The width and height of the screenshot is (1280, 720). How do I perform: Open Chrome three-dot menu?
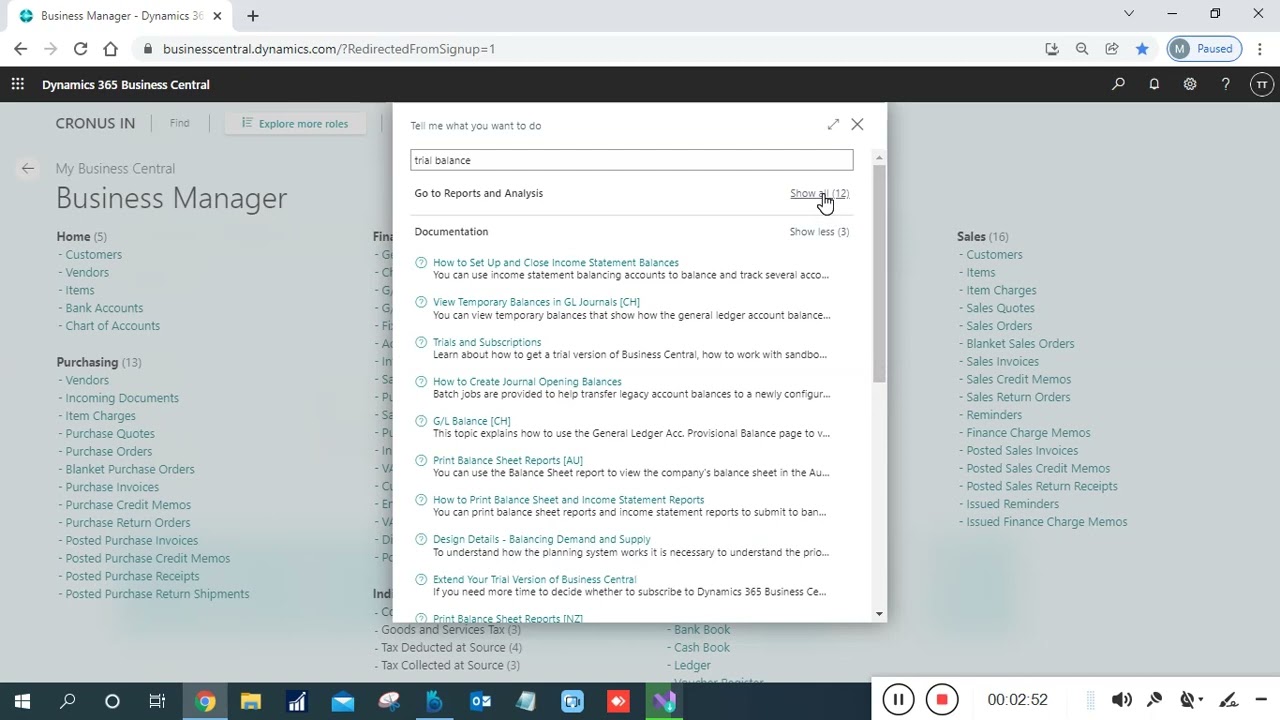tap(1260, 48)
